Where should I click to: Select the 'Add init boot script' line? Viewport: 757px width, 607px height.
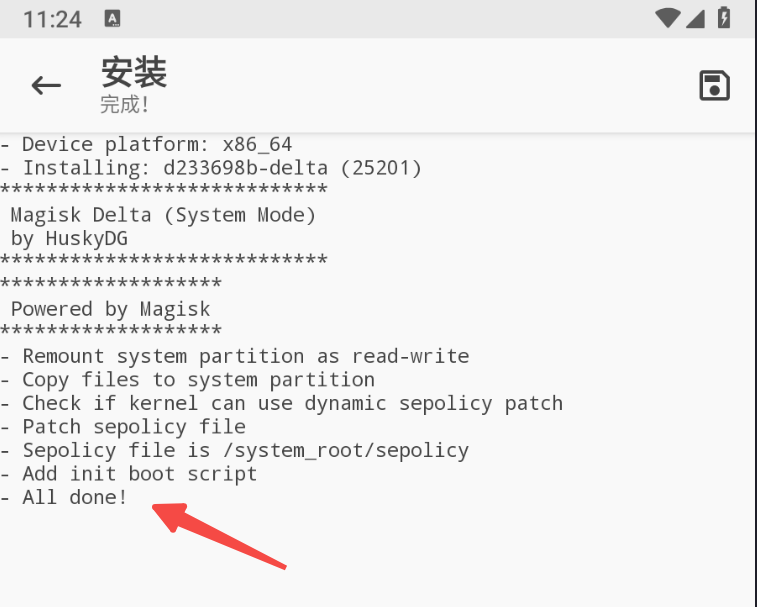point(128,474)
